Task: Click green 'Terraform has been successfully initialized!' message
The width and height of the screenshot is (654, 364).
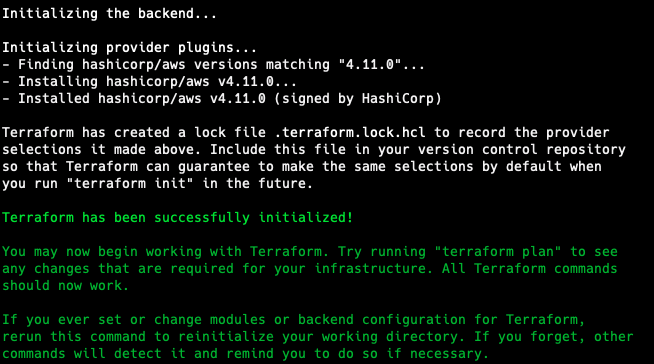Action: [x=178, y=218]
